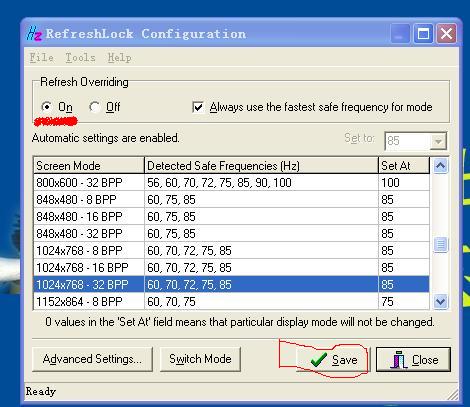Select the 1024x768 - 32 BPP row
Screen dimensions: 470x407
point(231,285)
